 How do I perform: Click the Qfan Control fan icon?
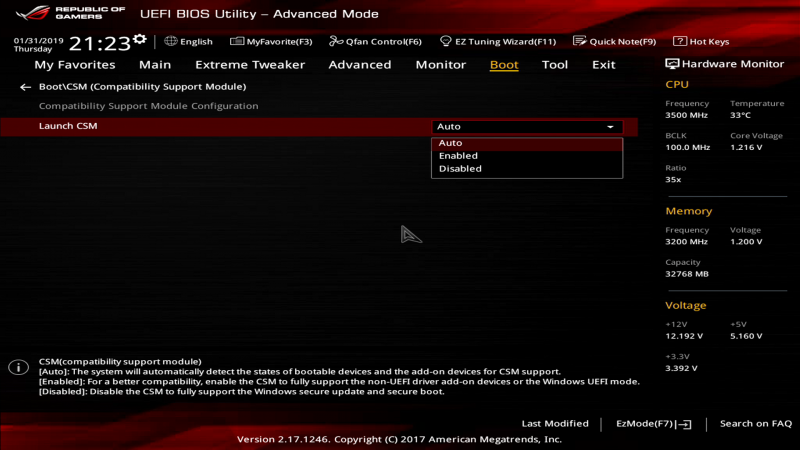[336, 41]
